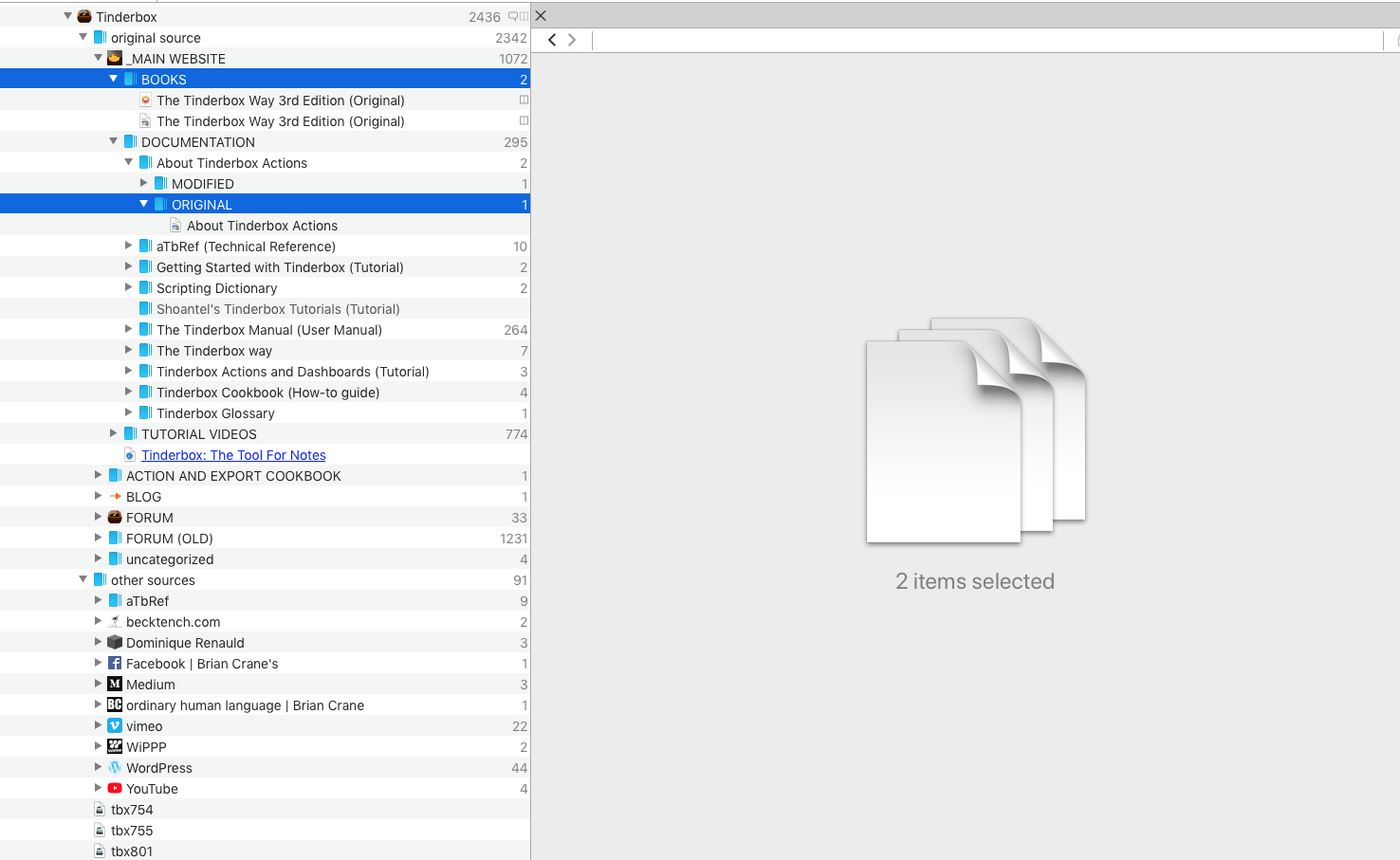This screenshot has width=1400, height=860.
Task: Close the preview pane with X
Action: click(x=541, y=16)
